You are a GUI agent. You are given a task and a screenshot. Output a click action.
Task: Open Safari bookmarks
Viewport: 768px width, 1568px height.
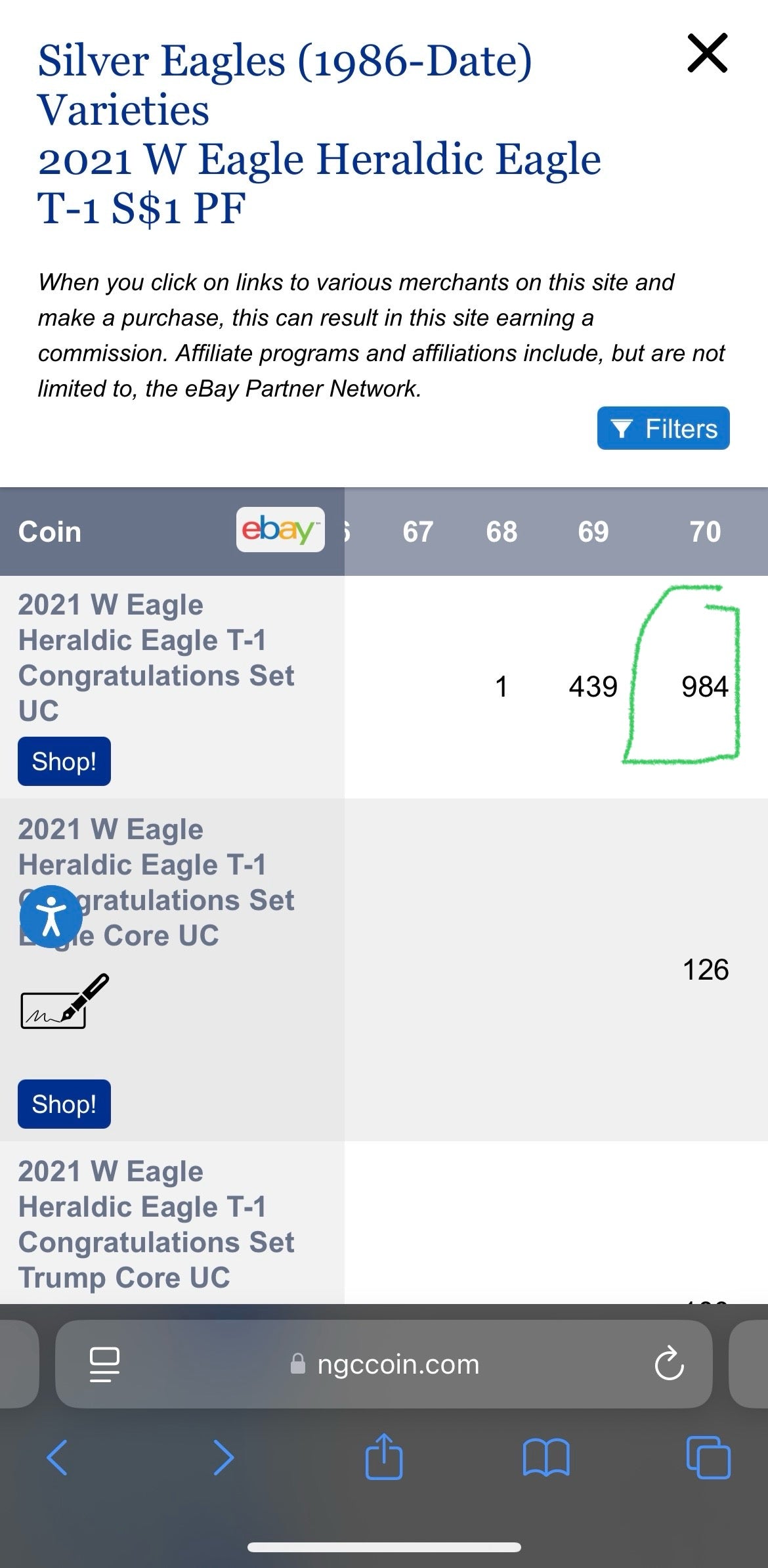coord(545,1458)
